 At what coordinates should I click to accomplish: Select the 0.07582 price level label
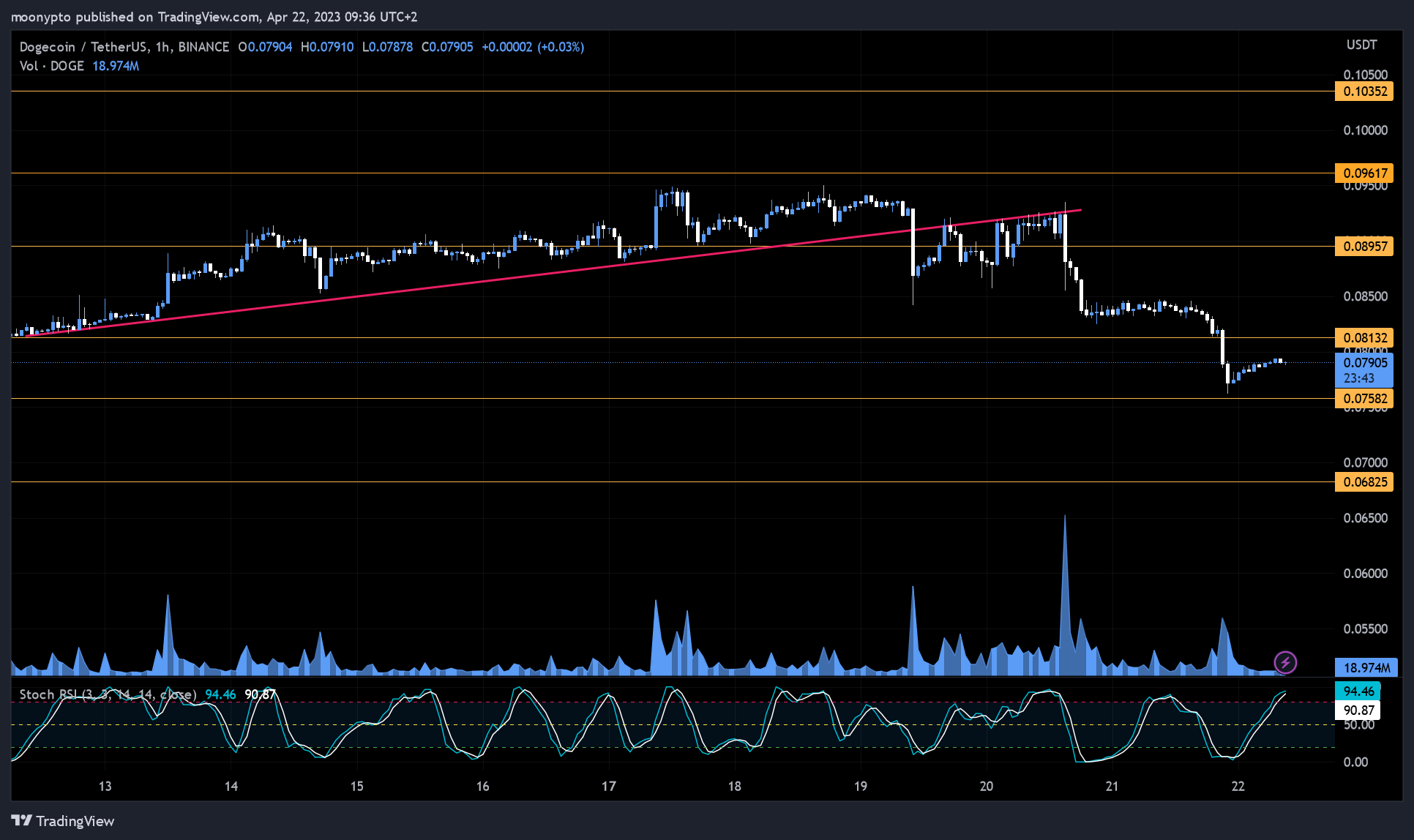(1364, 399)
